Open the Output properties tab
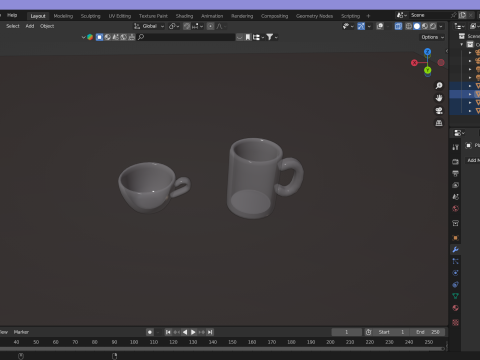This screenshot has width=480, height=360. pos(455,173)
